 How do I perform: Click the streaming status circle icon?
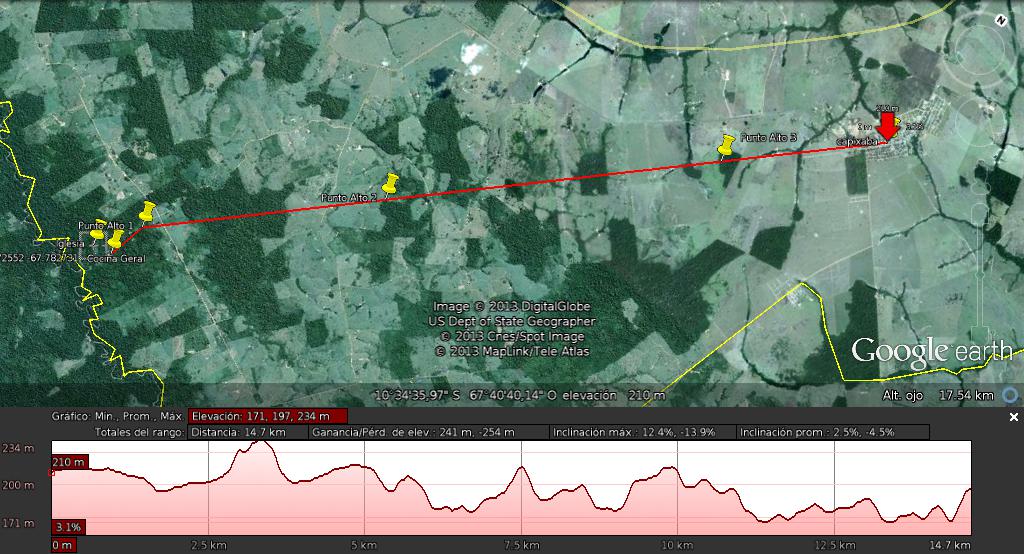[1010, 395]
